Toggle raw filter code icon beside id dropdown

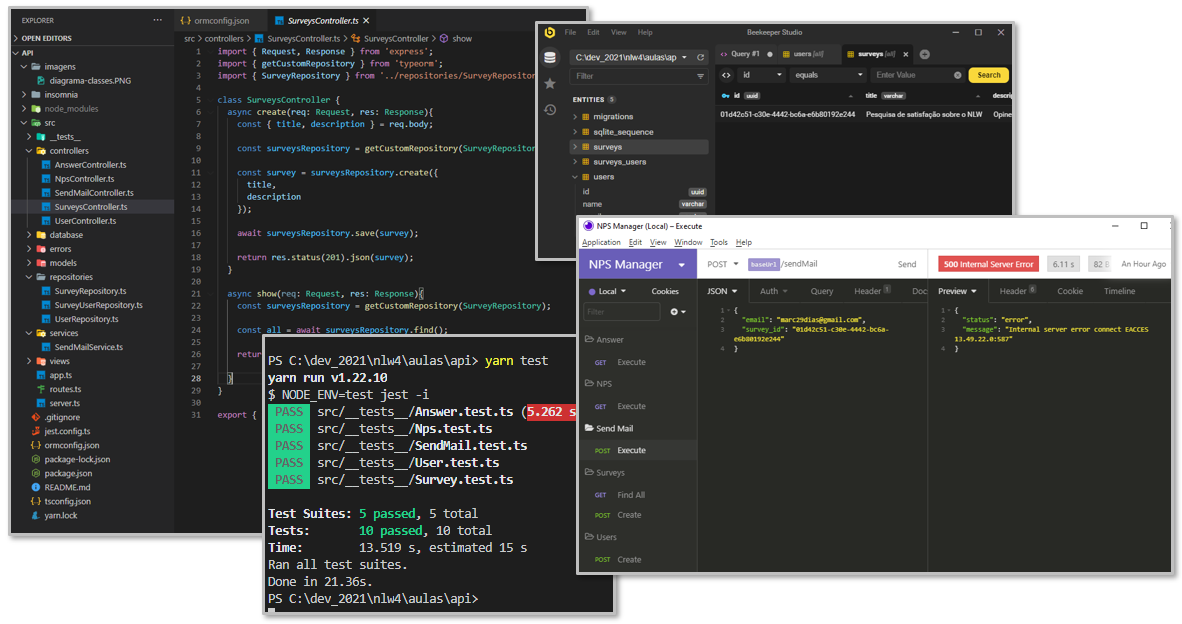[x=727, y=75]
